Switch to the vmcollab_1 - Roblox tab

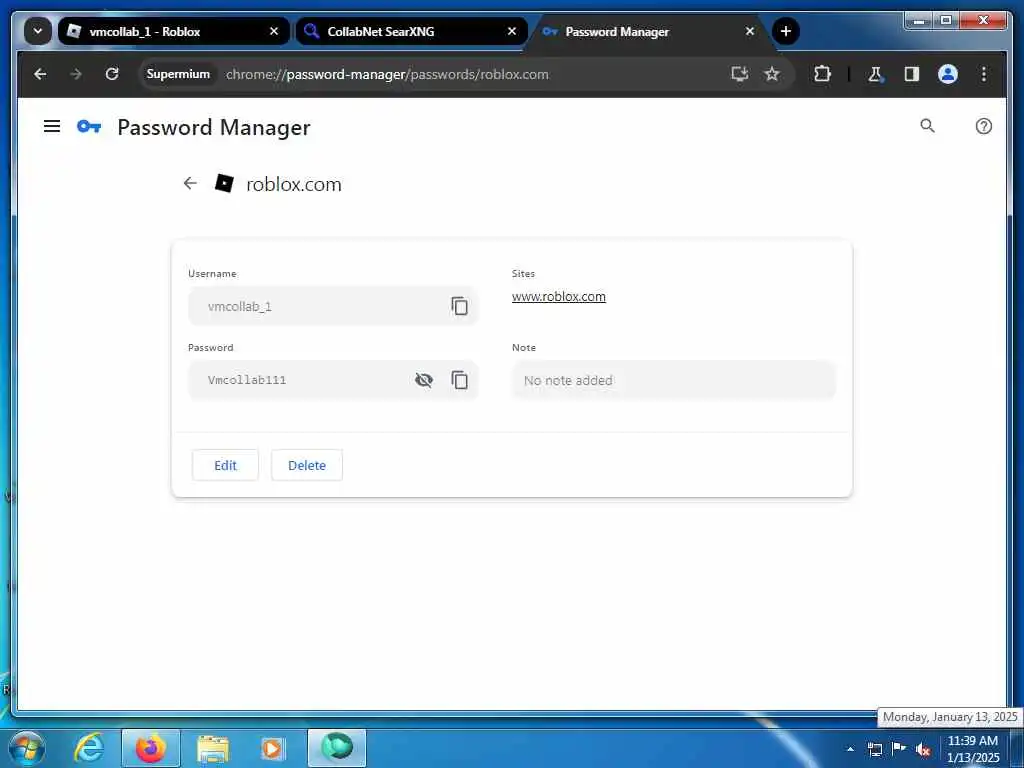174,31
